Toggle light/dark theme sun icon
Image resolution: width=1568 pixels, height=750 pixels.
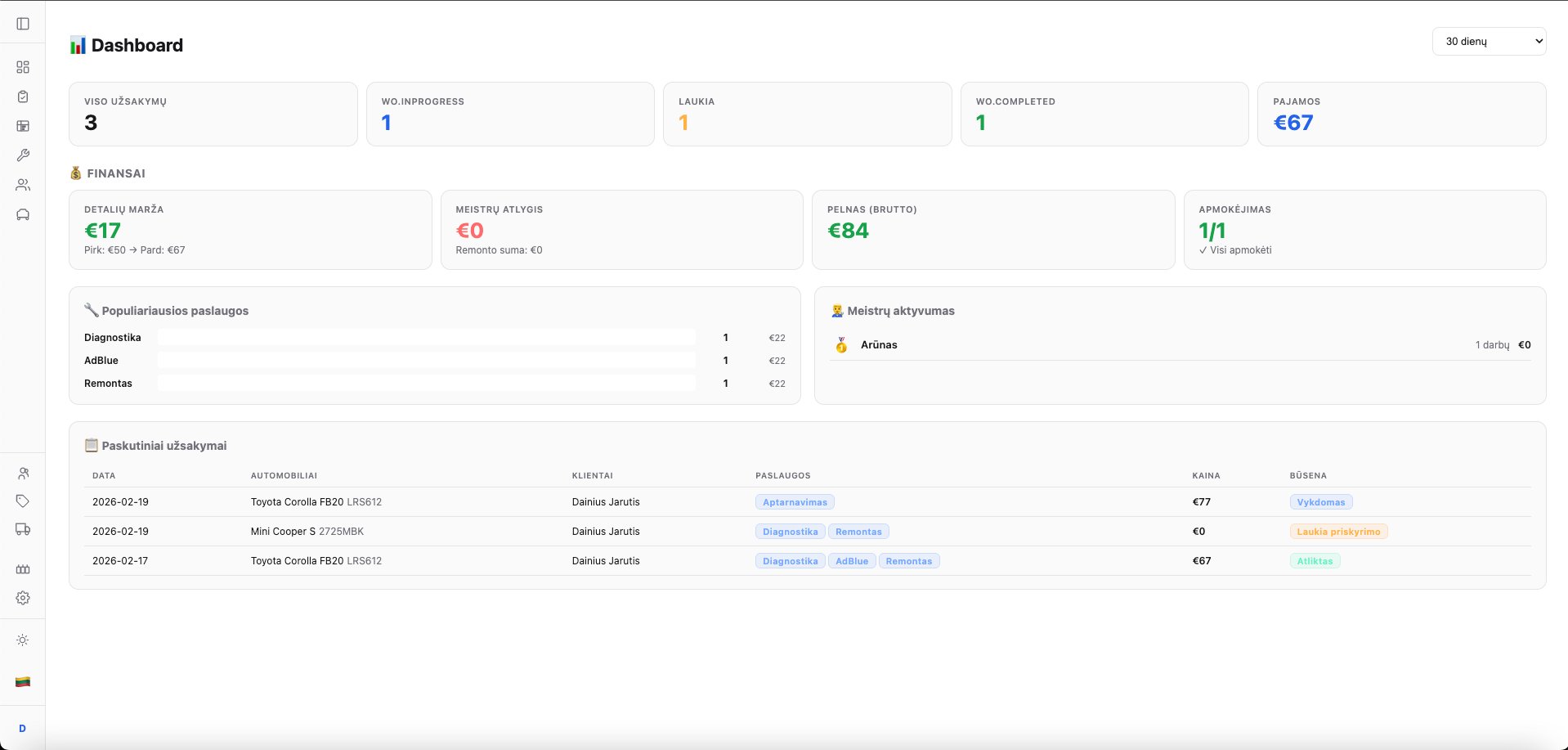click(23, 640)
